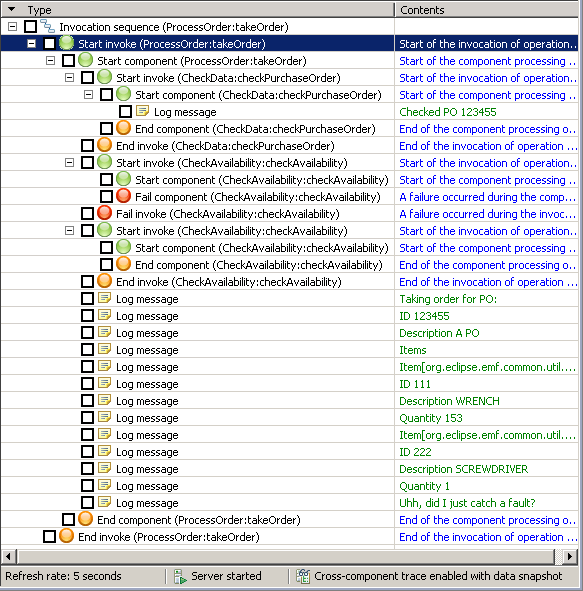Click note icon of 'Description A PO' log
The image size is (583, 591).
104,332
